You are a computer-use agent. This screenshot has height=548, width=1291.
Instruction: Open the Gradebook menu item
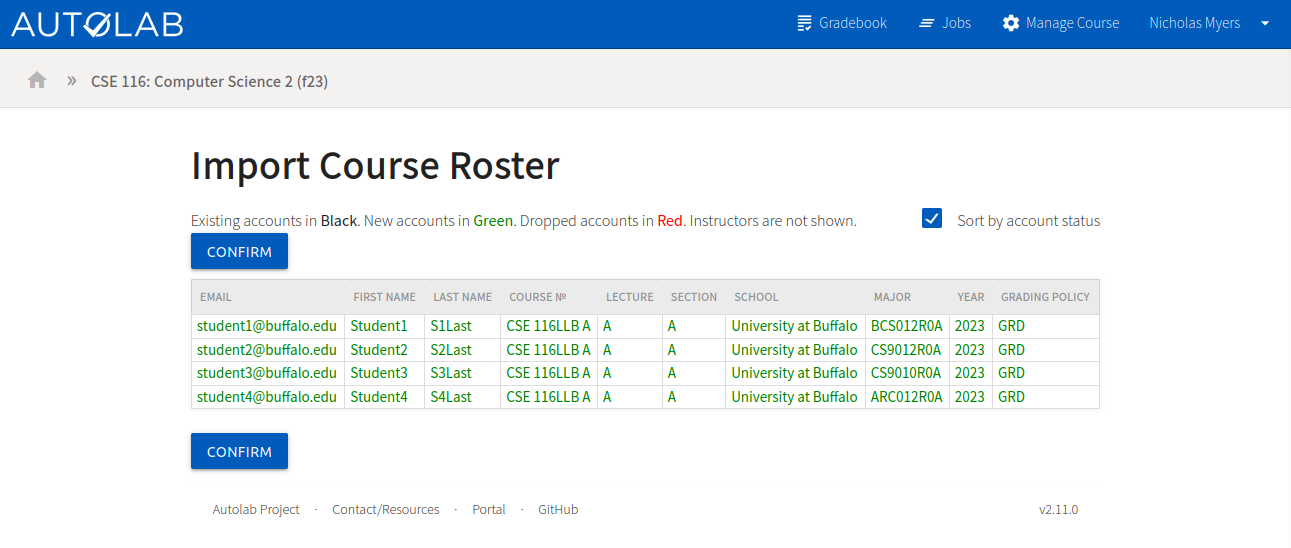[x=841, y=23]
